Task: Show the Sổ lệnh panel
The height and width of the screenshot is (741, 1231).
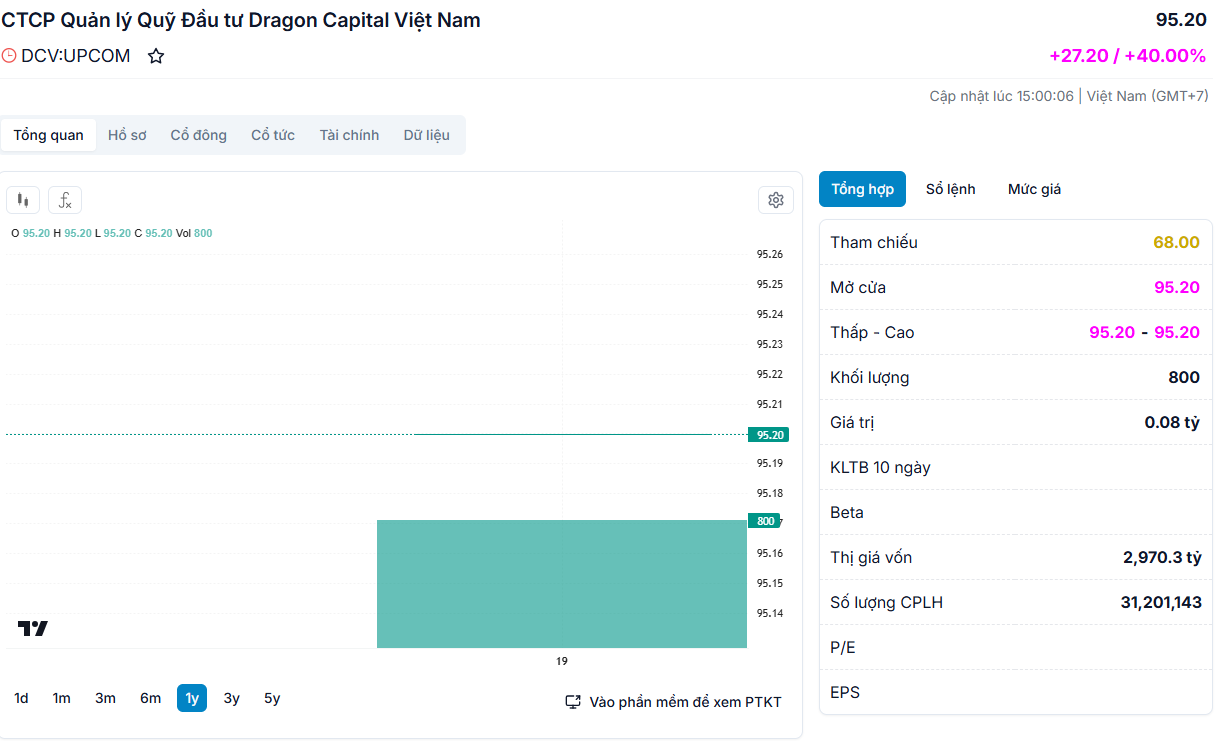Action: point(950,189)
